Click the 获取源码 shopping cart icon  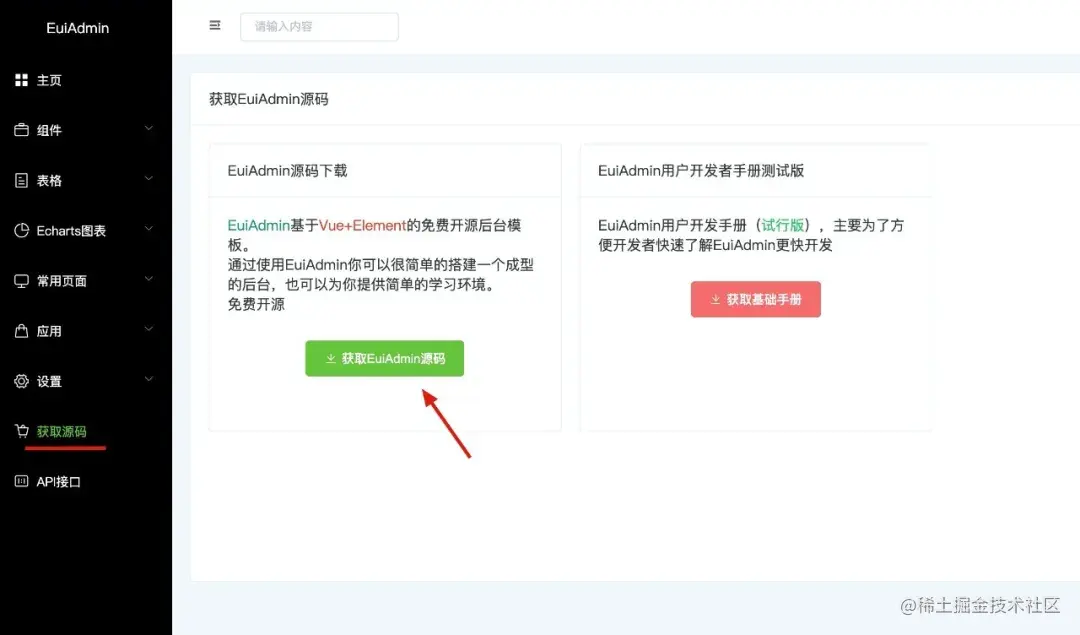(x=21, y=431)
